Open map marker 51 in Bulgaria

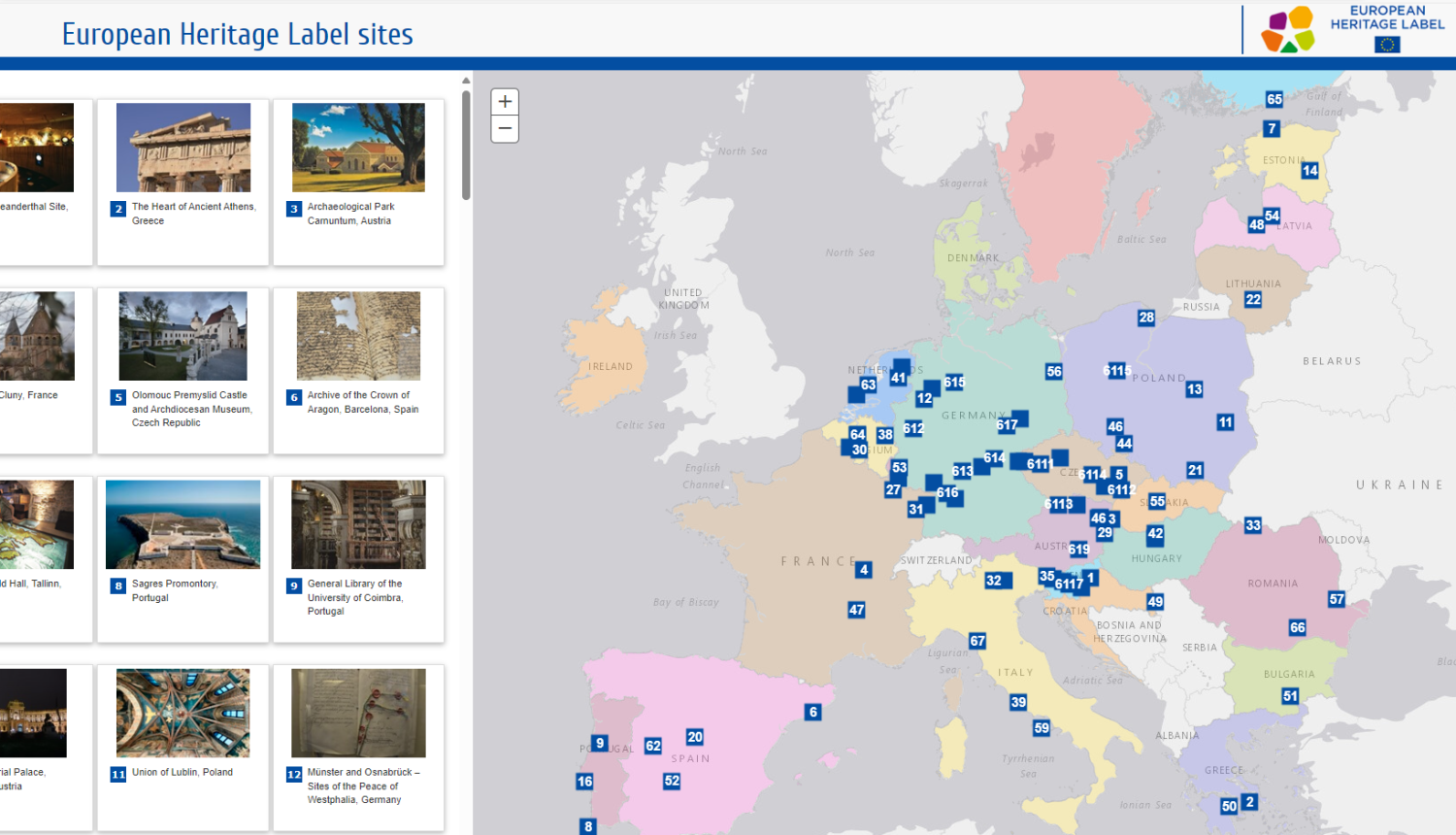pos(1290,696)
